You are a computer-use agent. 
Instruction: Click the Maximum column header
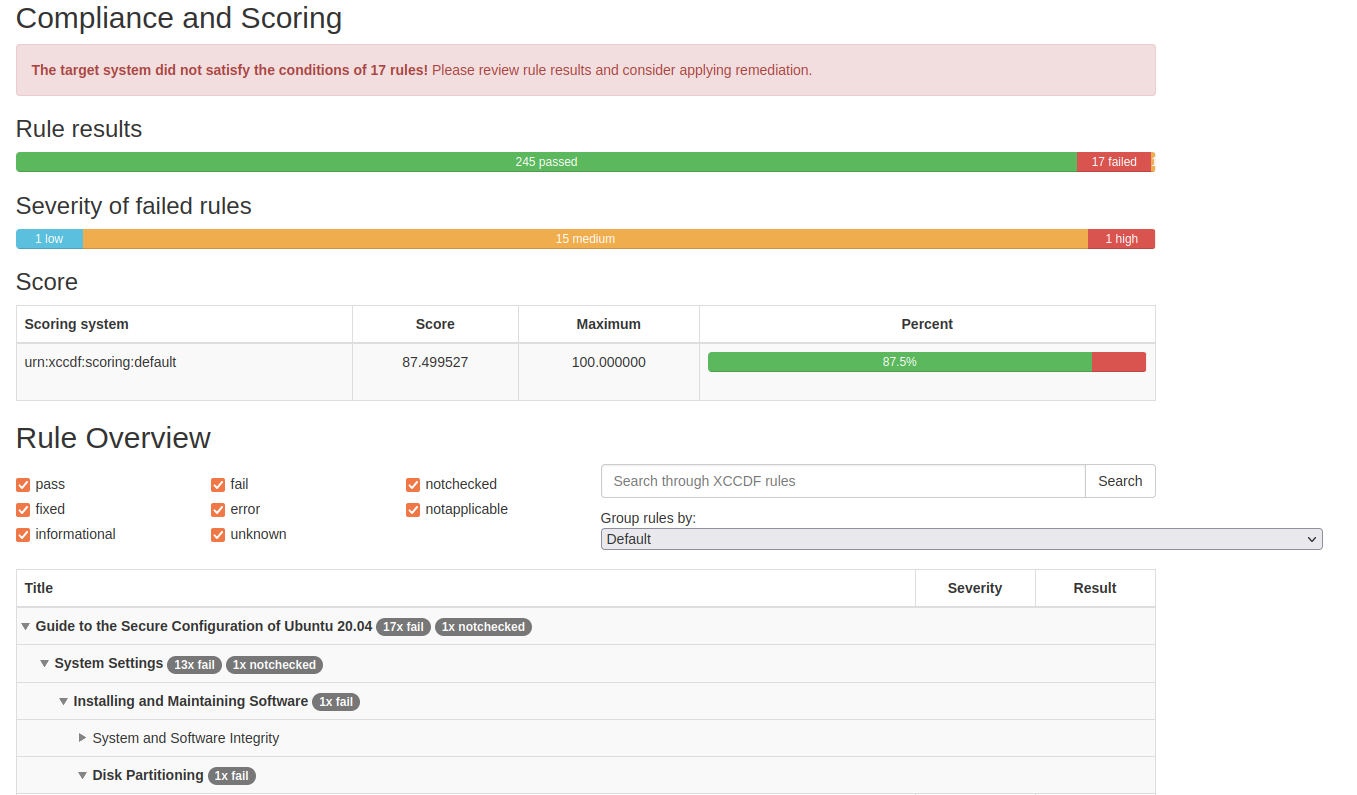tap(609, 324)
